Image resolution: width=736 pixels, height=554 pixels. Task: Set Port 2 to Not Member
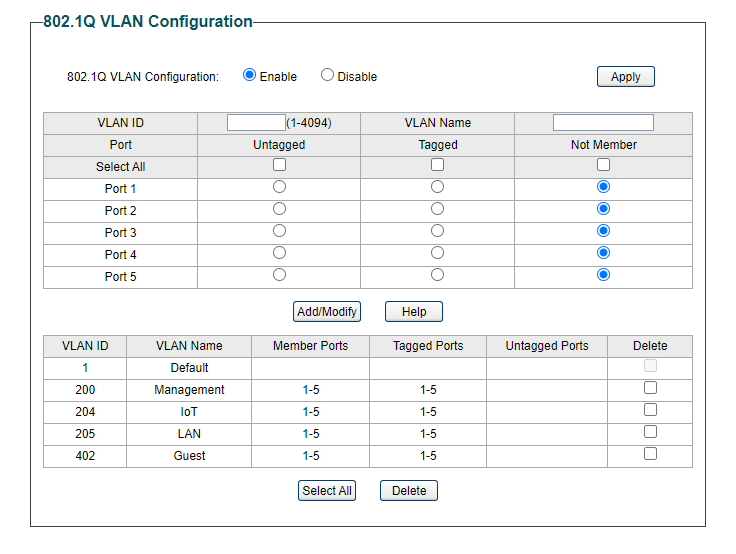(603, 209)
